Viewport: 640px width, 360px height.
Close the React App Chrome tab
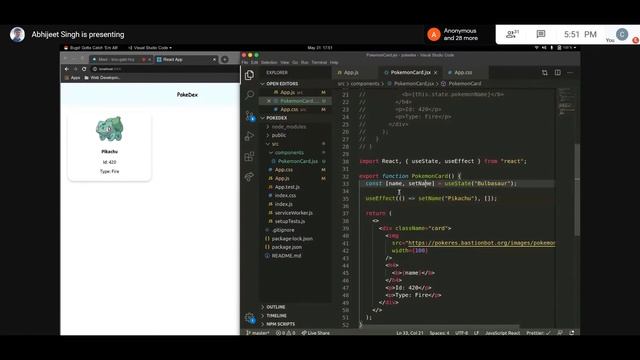[x=214, y=60]
